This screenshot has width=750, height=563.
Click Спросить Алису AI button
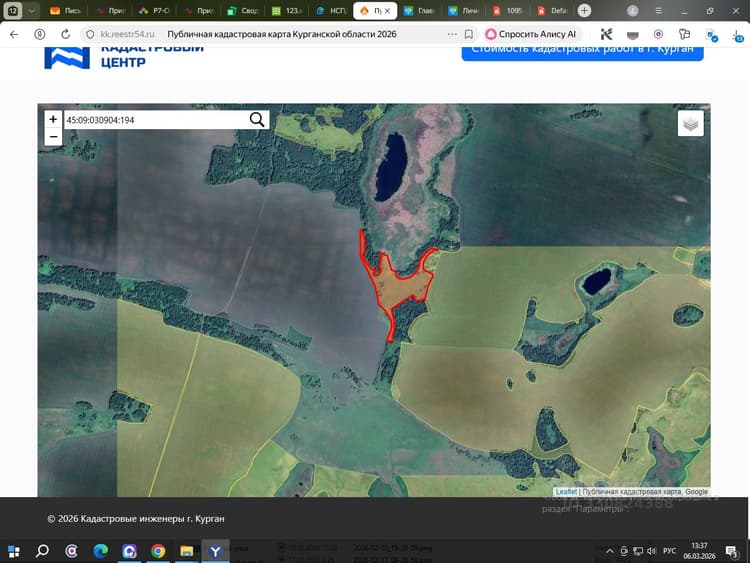click(531, 34)
